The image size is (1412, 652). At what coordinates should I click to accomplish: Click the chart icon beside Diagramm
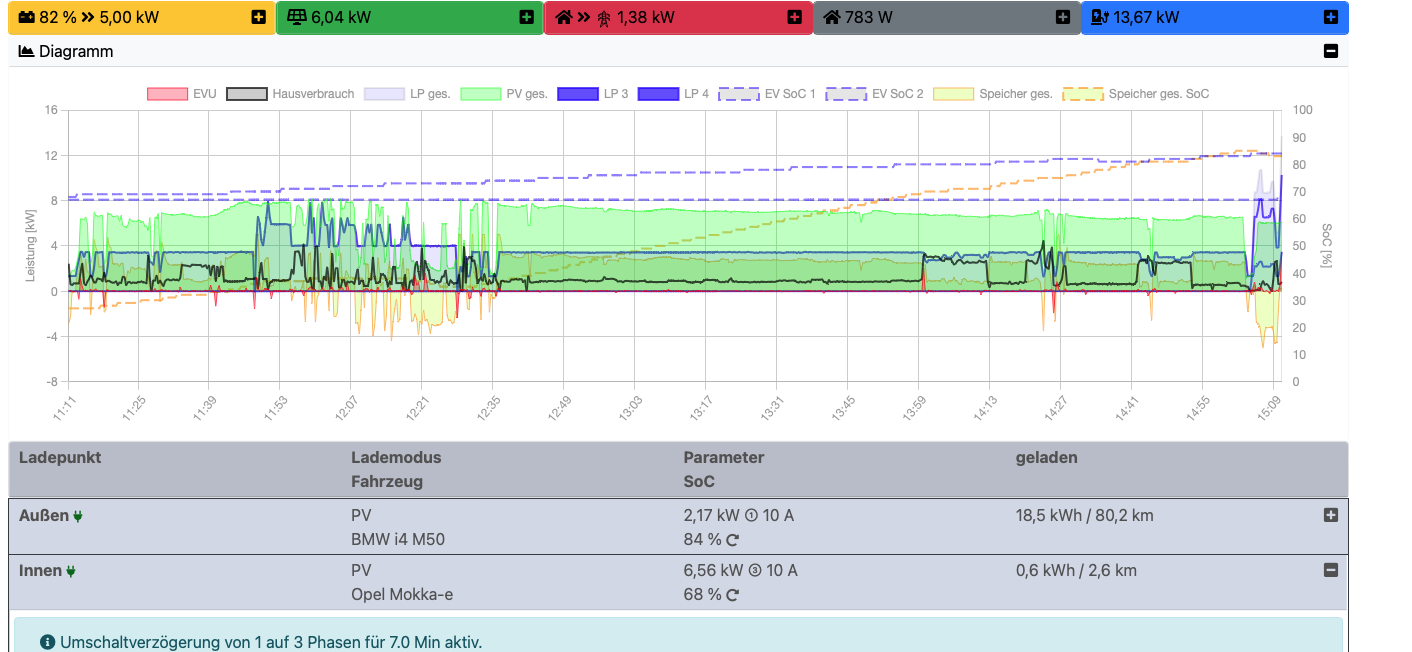[26, 51]
